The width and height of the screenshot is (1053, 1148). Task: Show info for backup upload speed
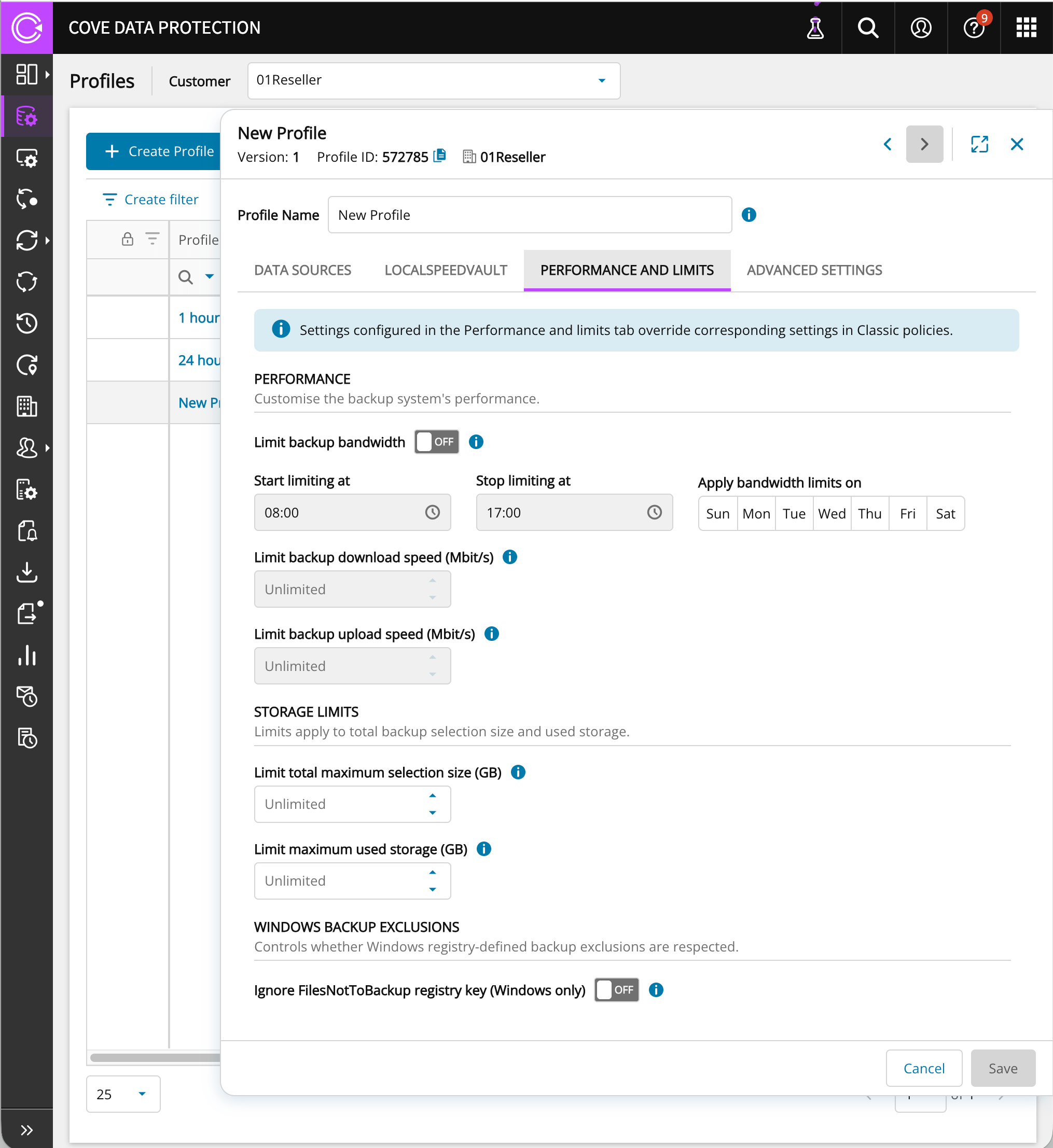pos(491,634)
